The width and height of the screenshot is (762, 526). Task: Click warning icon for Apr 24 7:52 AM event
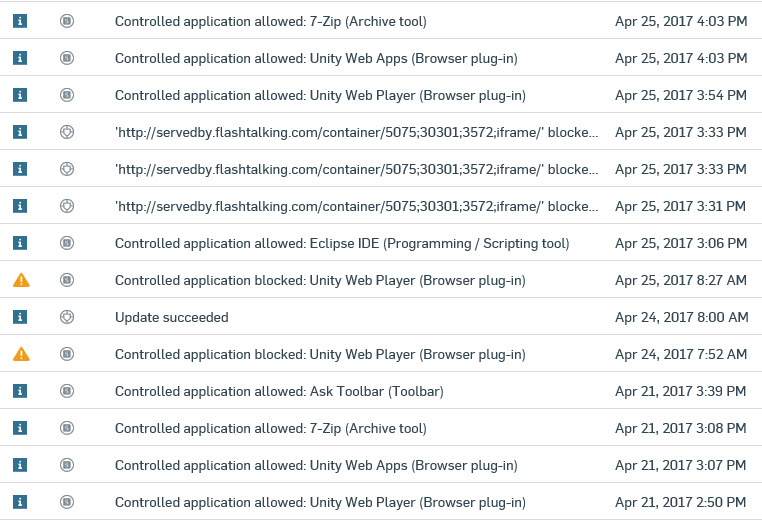pos(20,354)
